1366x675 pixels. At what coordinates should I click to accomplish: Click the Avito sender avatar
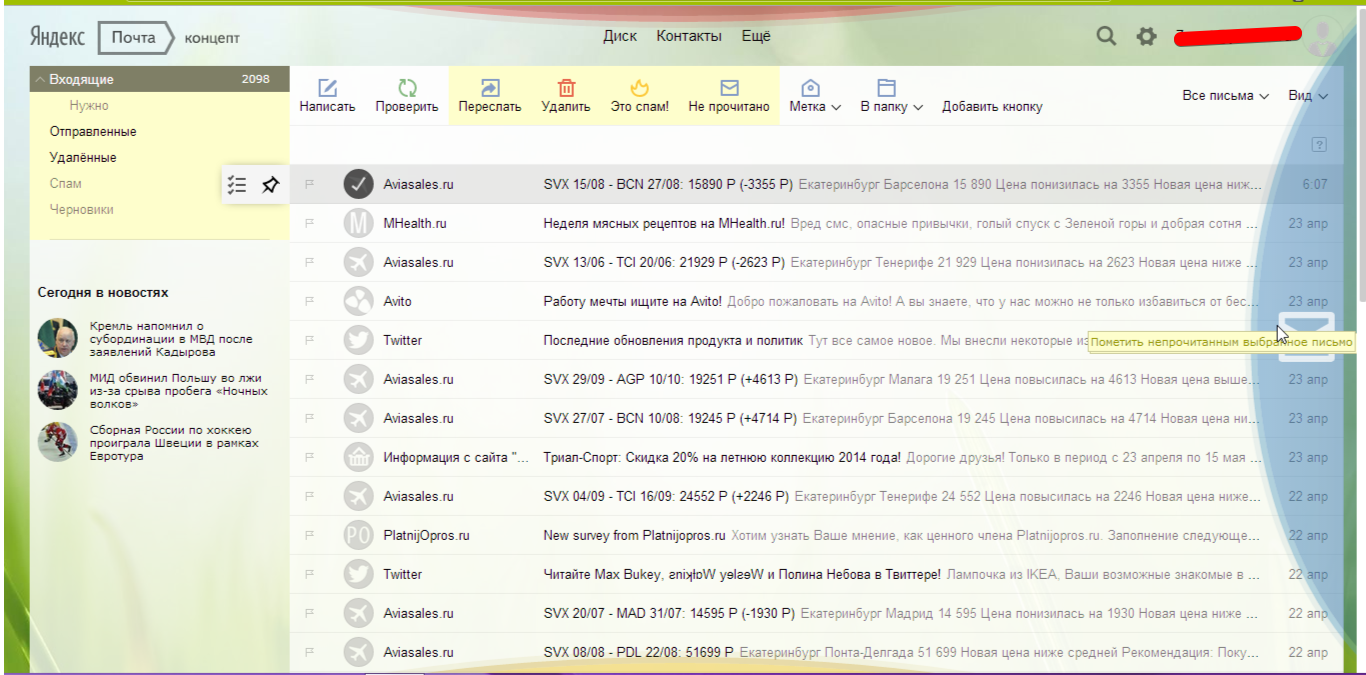358,301
